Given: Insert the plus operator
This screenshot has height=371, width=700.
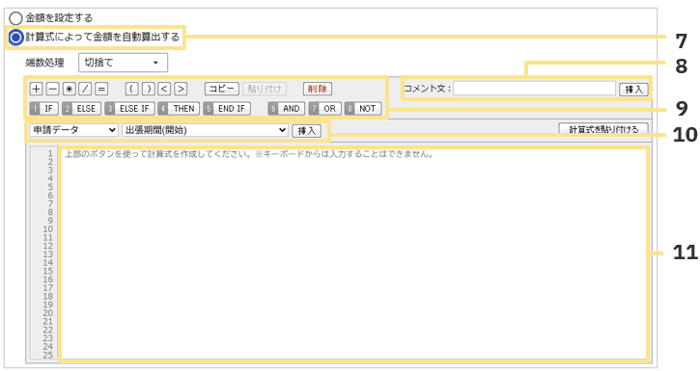Looking at the screenshot, I should pyautogui.click(x=36, y=89).
